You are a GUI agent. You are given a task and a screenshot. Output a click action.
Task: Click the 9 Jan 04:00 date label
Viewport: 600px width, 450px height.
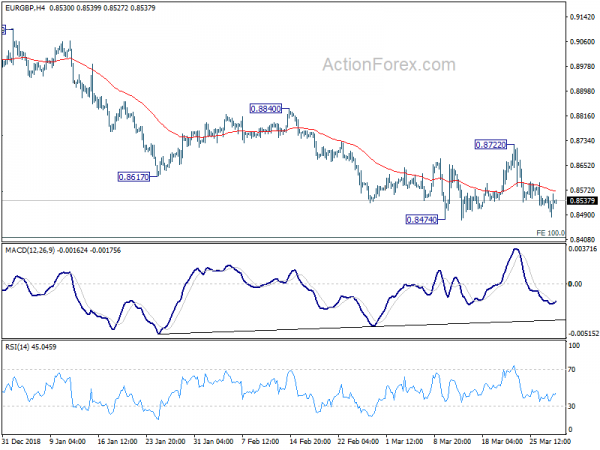pyautogui.click(x=68, y=441)
